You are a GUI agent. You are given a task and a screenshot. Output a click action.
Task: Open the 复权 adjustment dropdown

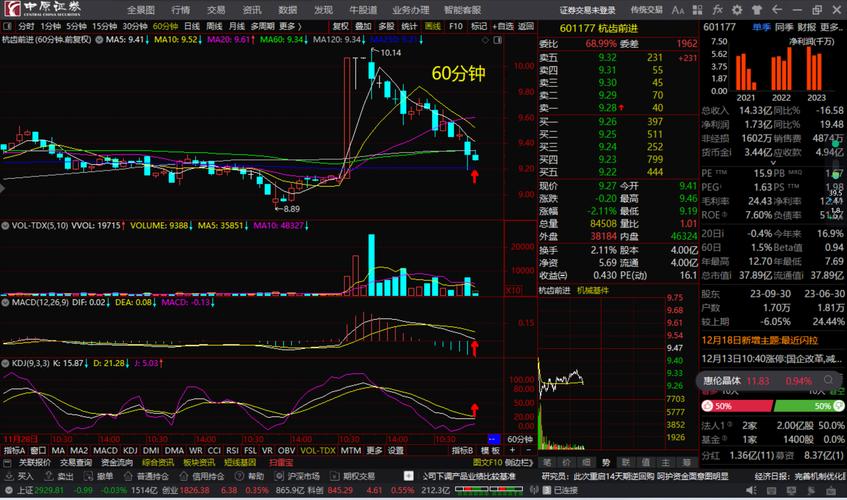click(340, 26)
